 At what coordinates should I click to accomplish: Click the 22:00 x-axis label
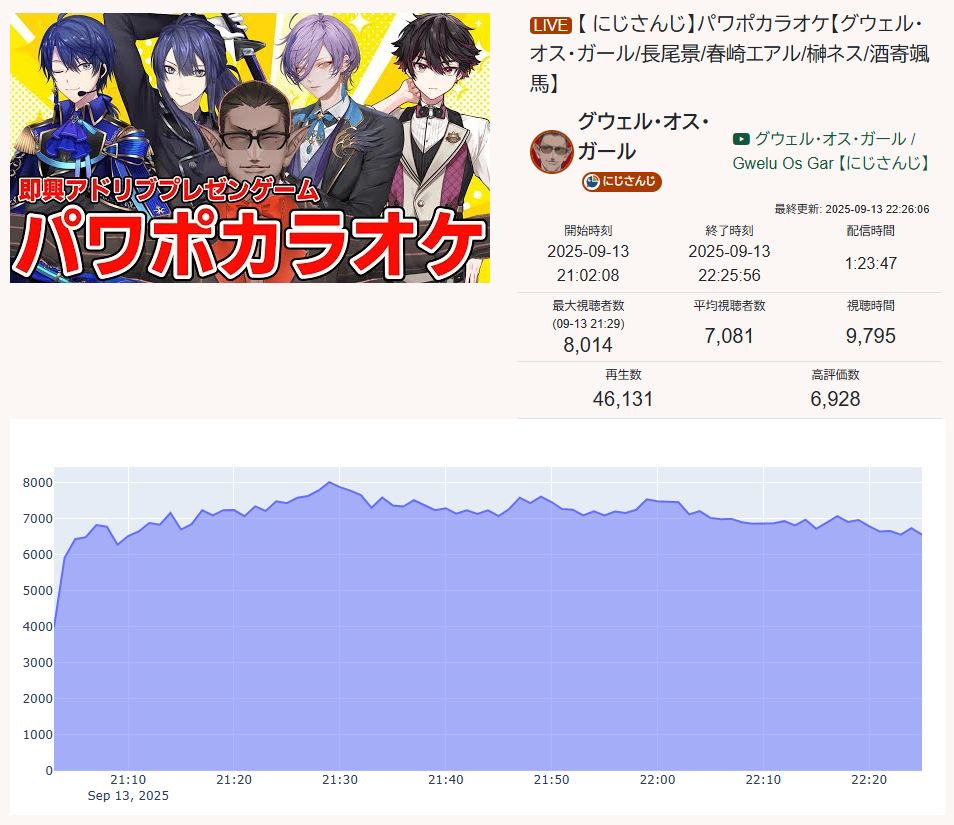point(657,779)
